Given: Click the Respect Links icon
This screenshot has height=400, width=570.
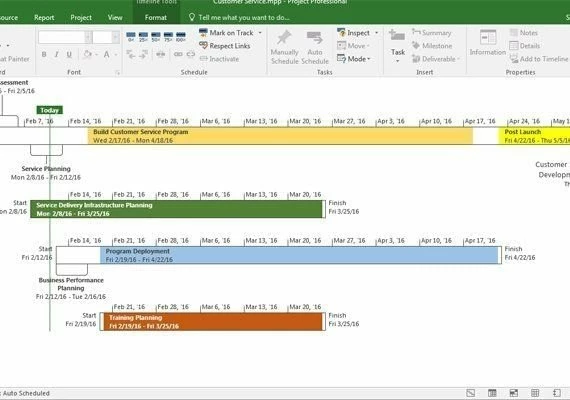Looking at the screenshot, I should tap(203, 46).
